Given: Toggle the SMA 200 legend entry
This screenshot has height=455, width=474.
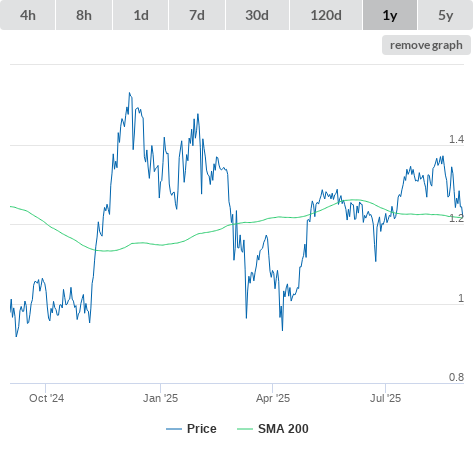Looking at the screenshot, I should click(273, 429).
